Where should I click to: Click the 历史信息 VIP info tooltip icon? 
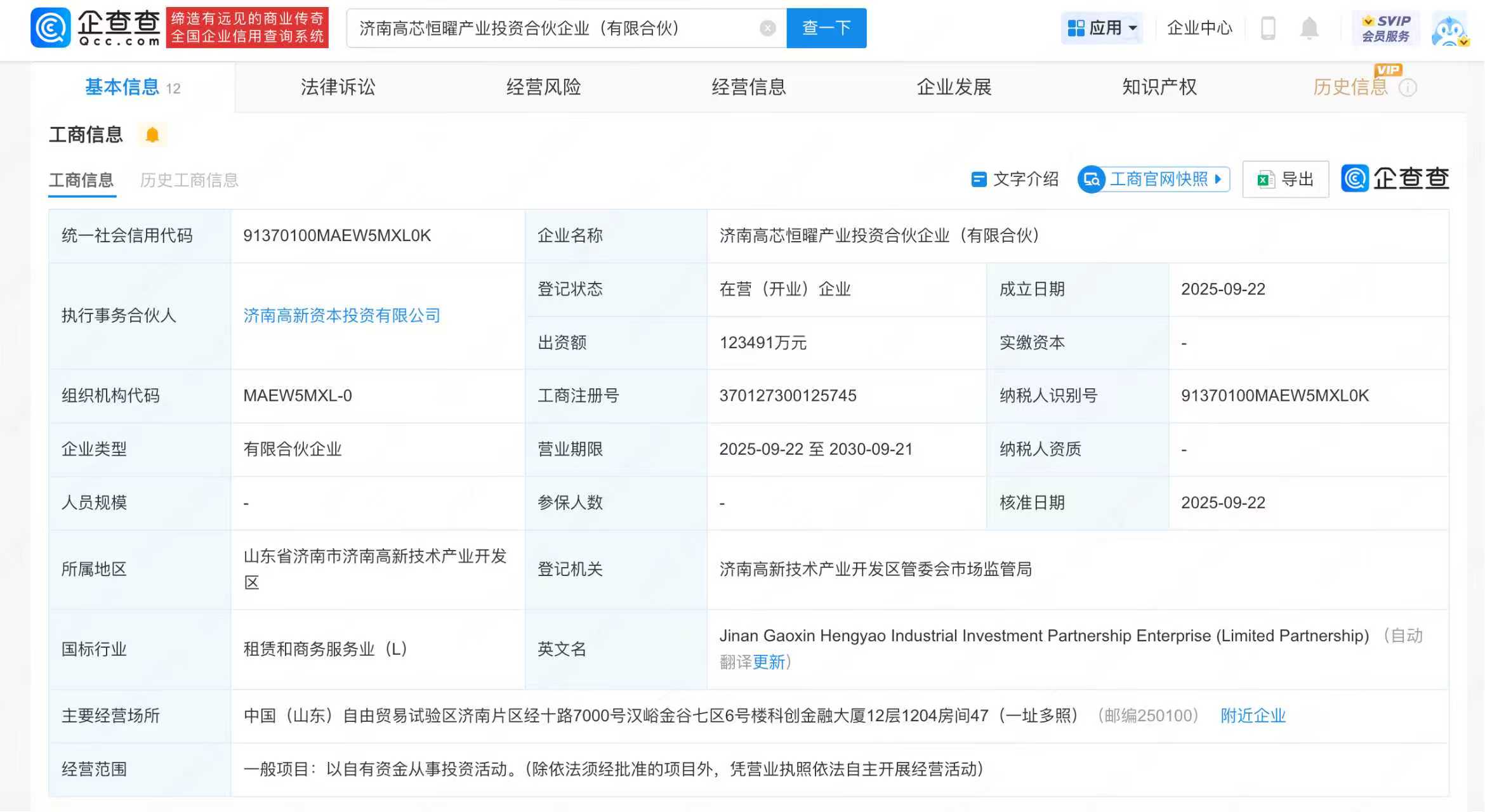click(1409, 88)
